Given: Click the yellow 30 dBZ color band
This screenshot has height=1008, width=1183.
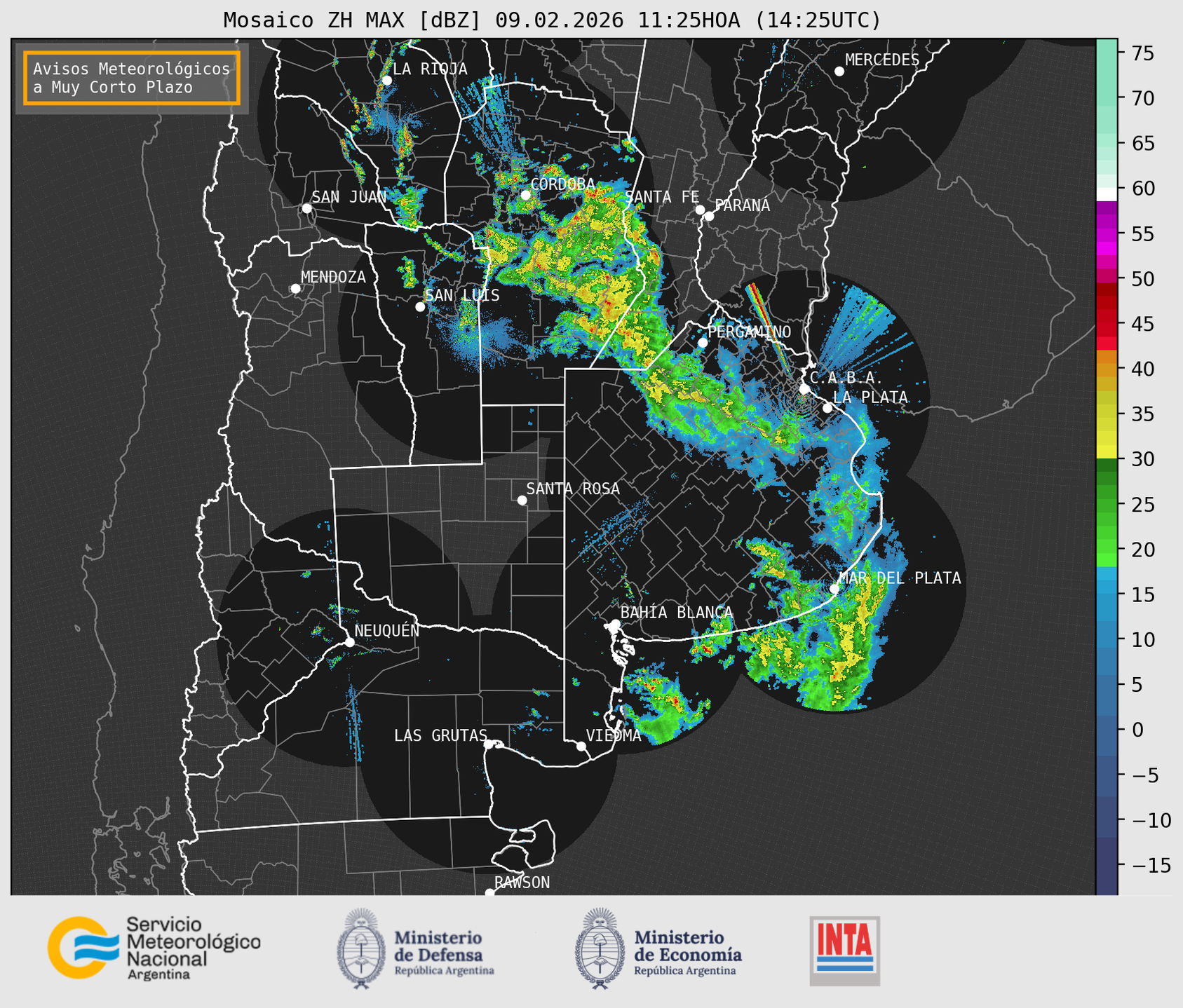Looking at the screenshot, I should click(x=1107, y=452).
